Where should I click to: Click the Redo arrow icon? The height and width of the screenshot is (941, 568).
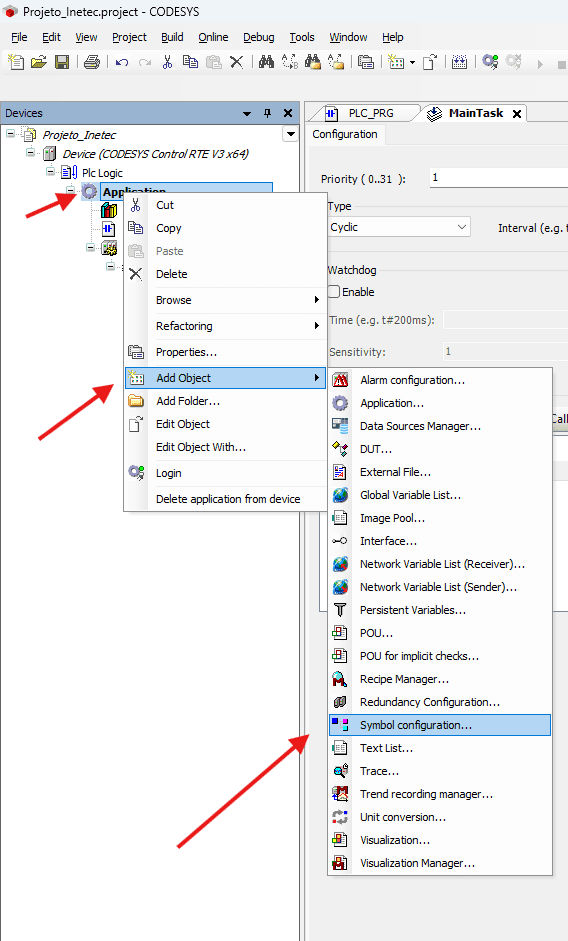point(145,62)
